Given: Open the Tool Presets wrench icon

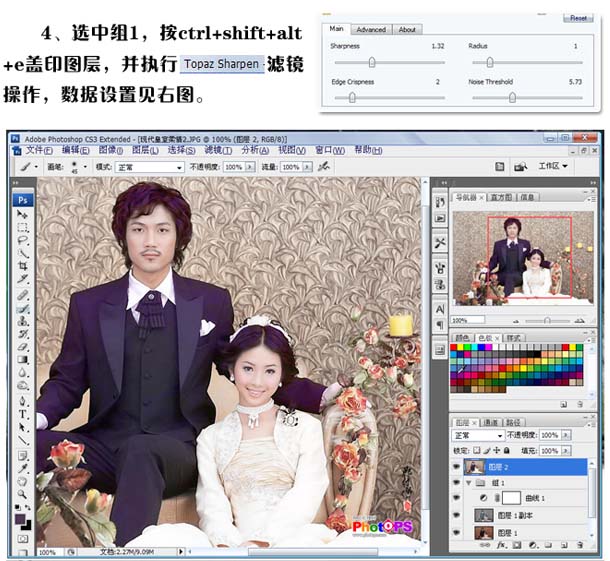Looking at the screenshot, I should point(440,244).
